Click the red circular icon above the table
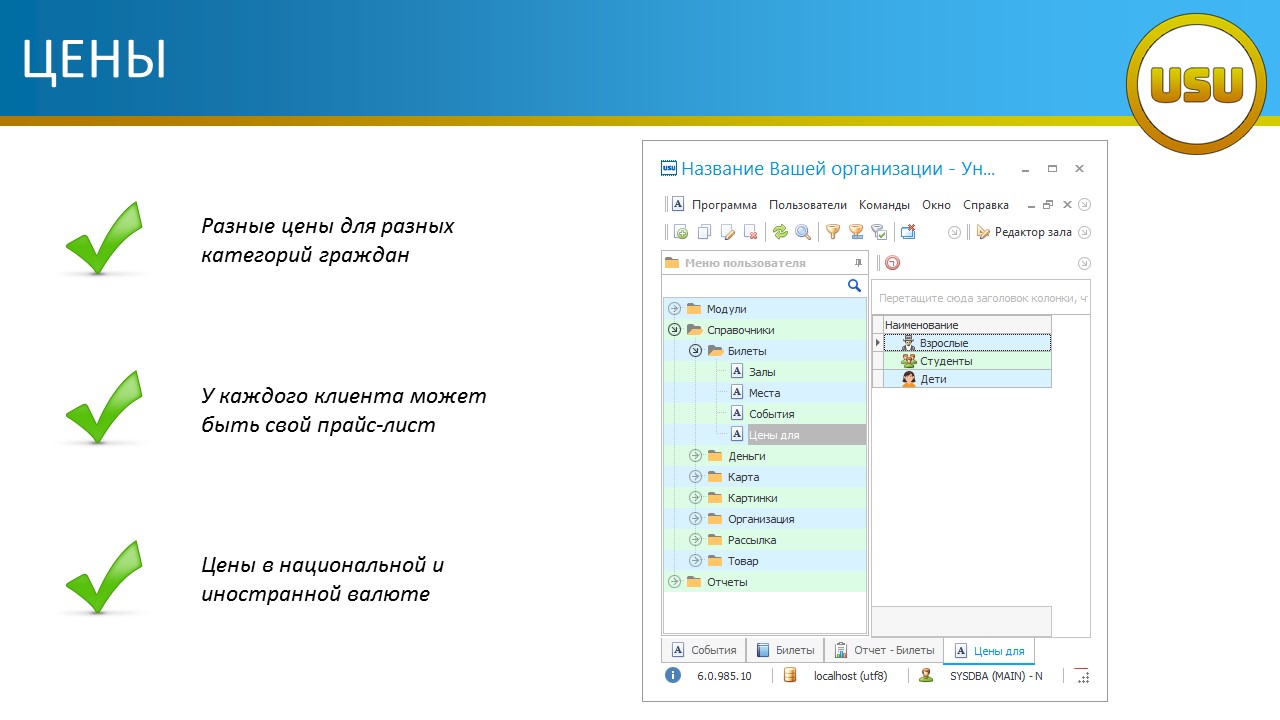 [893, 263]
